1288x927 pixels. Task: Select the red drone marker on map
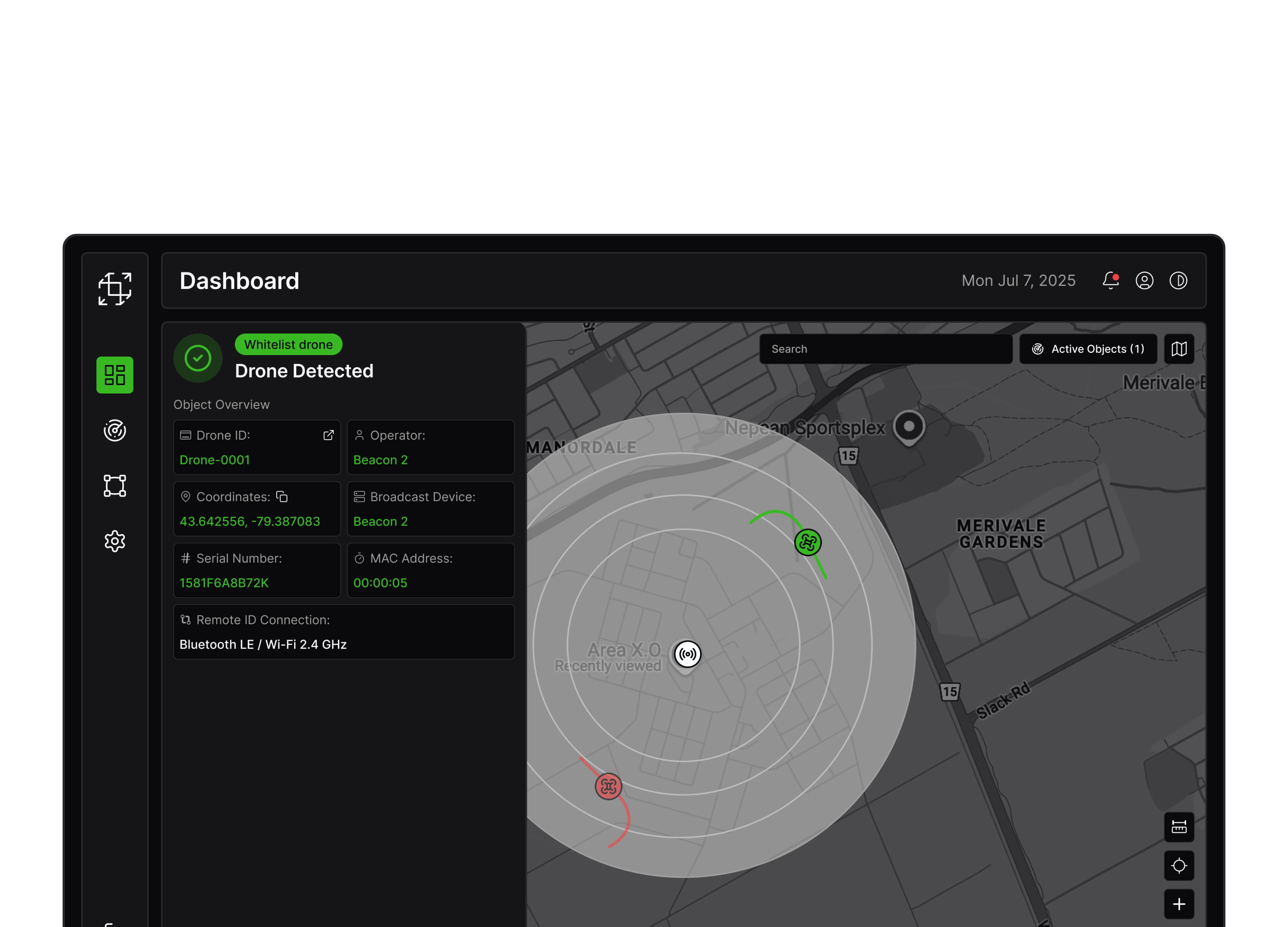608,786
